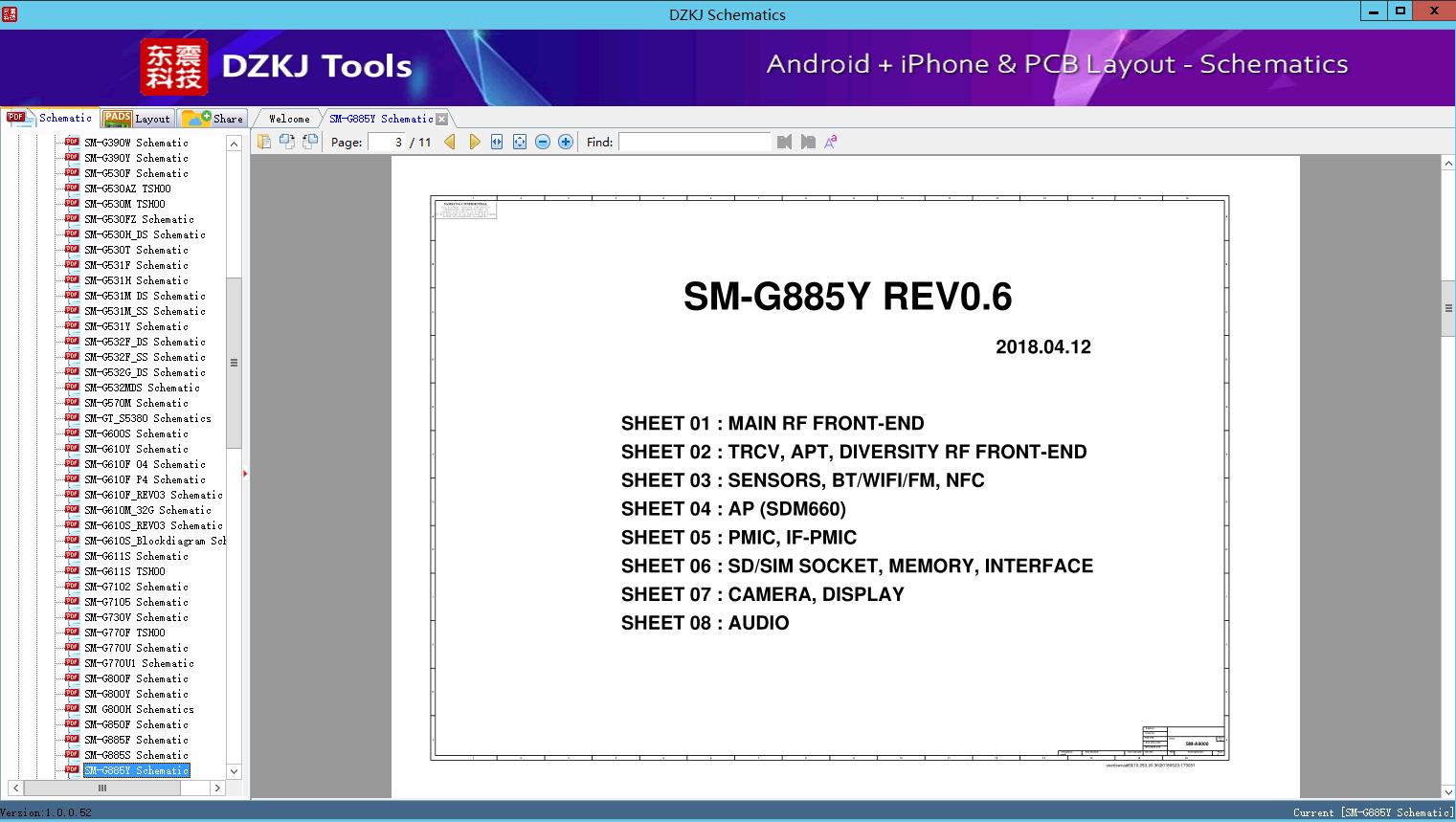
Task: Toggle match case search option icon
Action: [831, 142]
